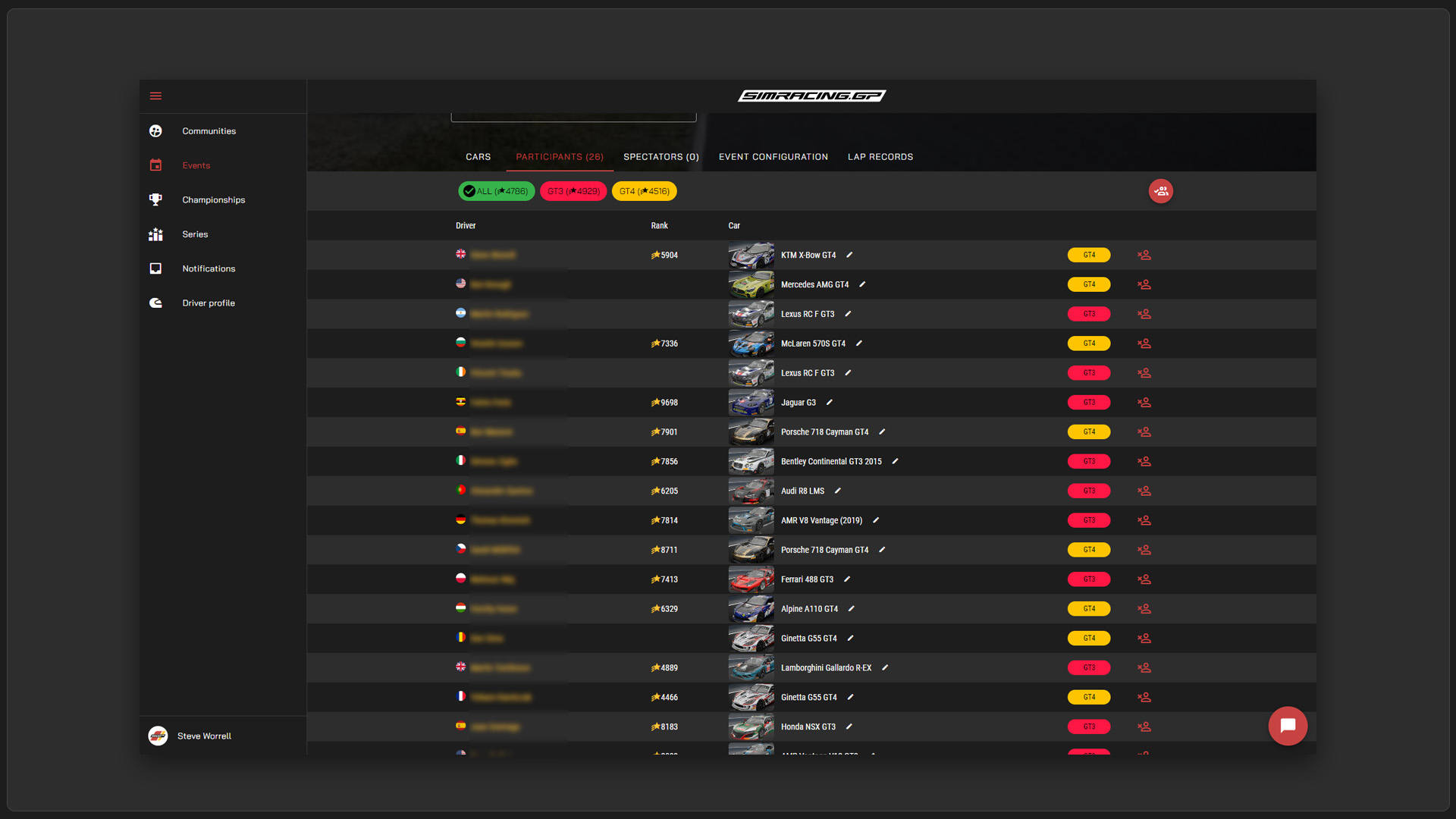This screenshot has width=1456, height=819.
Task: Edit the Honda NSX GT3 car
Action: 849,726
